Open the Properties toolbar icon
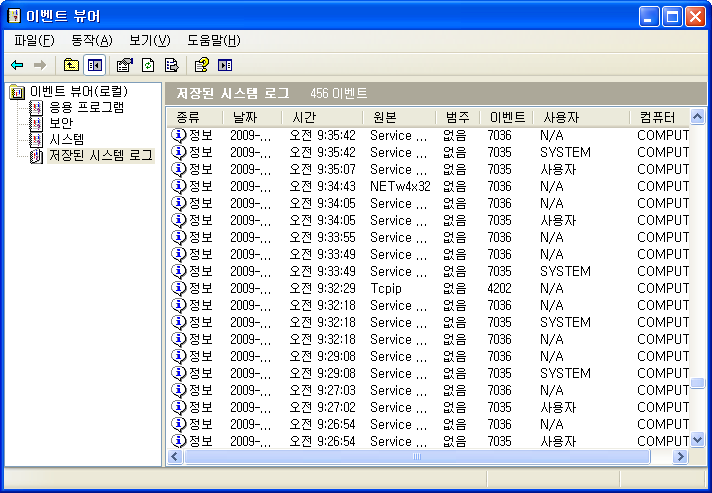The height and width of the screenshot is (493, 712). (x=124, y=65)
